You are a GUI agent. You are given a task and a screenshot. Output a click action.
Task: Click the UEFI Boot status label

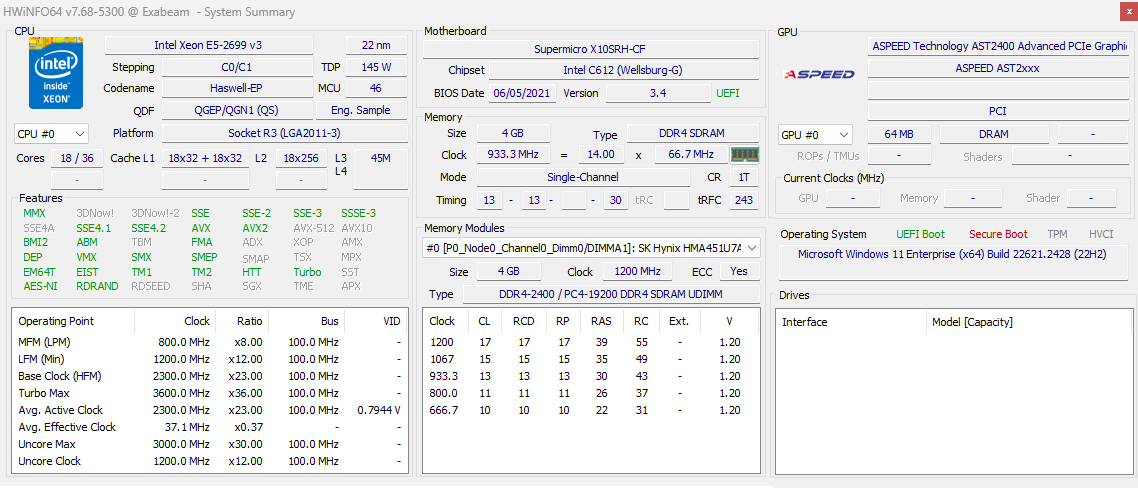(x=920, y=234)
